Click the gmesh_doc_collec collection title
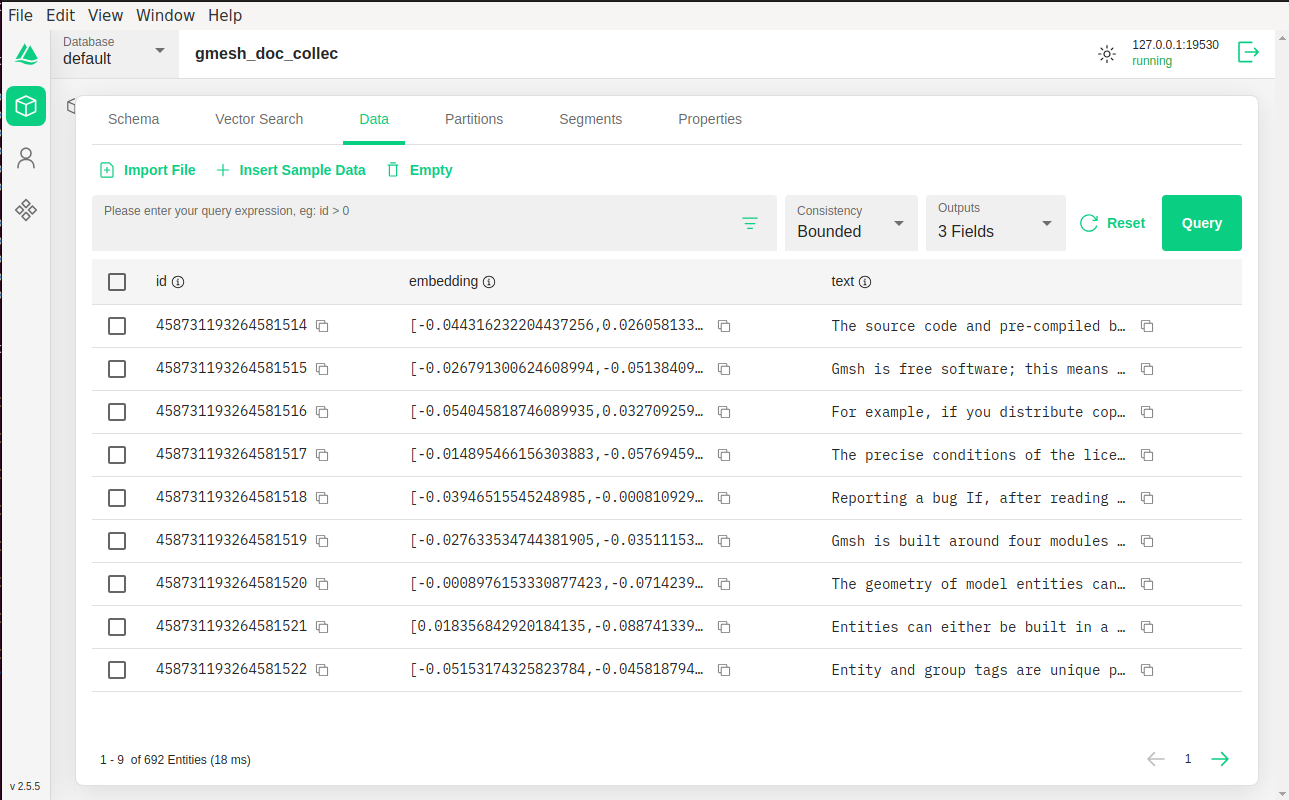This screenshot has height=800, width=1289. click(x=267, y=54)
